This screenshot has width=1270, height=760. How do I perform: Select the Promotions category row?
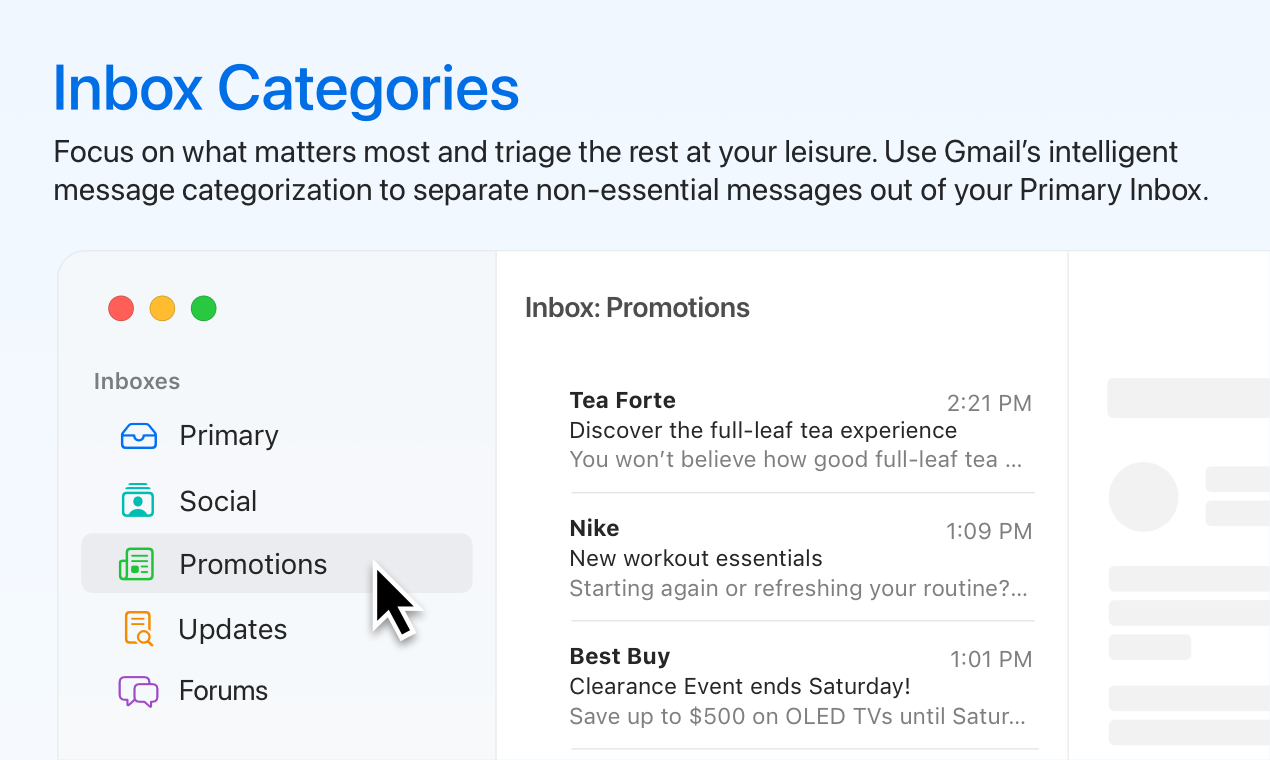[276, 563]
